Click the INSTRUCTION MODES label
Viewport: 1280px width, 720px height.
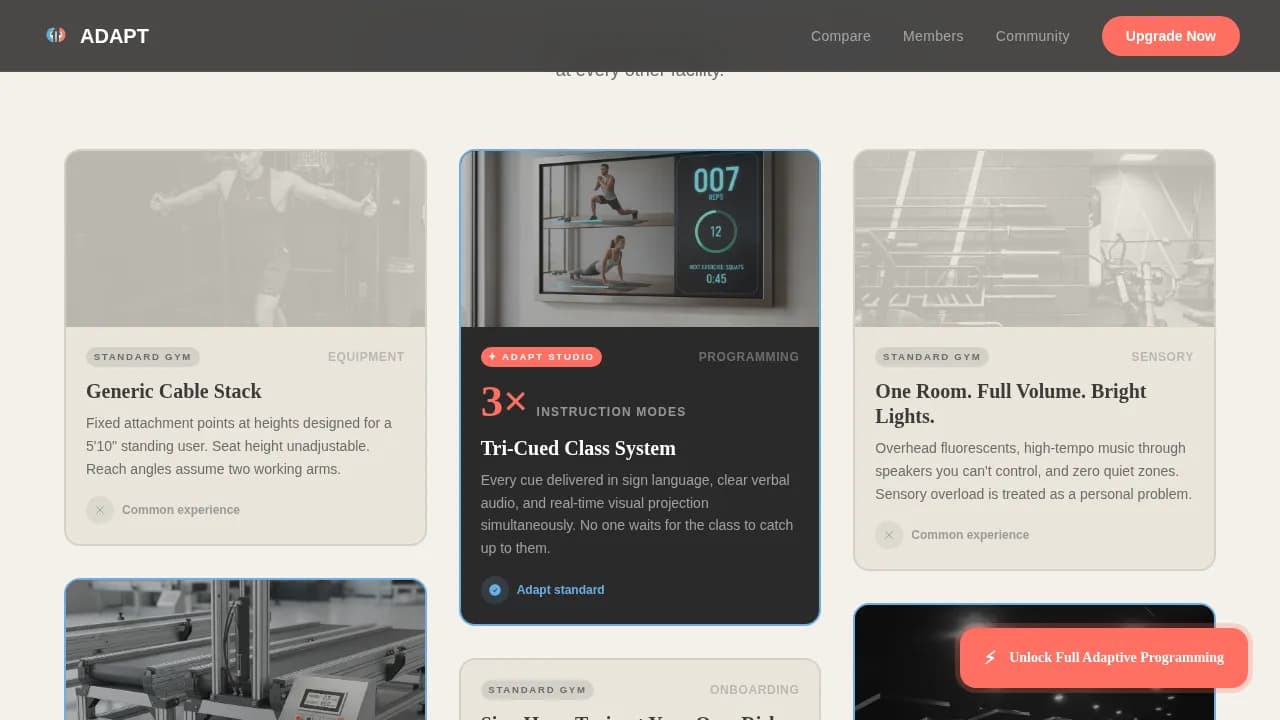[x=611, y=412]
